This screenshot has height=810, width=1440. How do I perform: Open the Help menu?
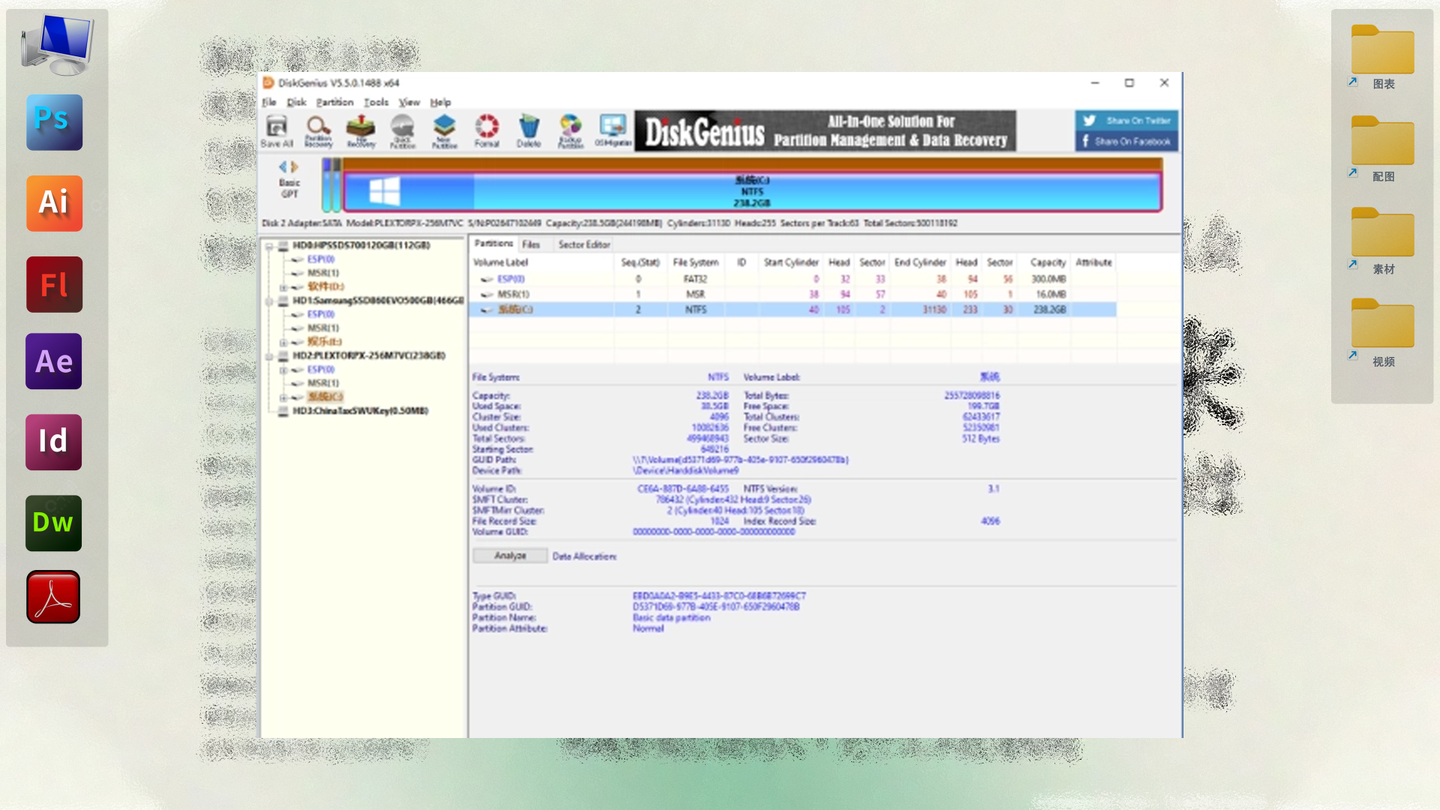(441, 102)
